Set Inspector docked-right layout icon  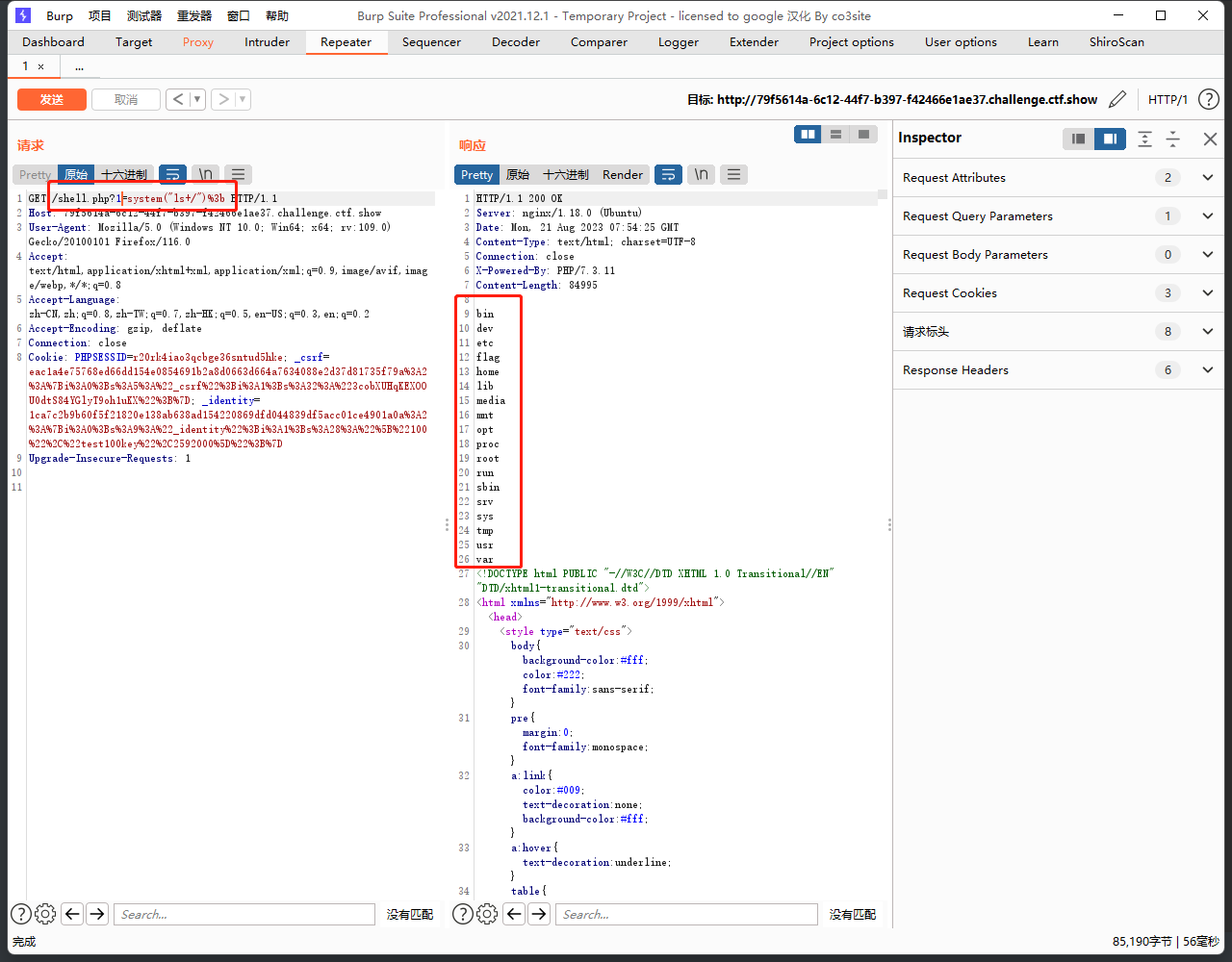tap(1110, 139)
